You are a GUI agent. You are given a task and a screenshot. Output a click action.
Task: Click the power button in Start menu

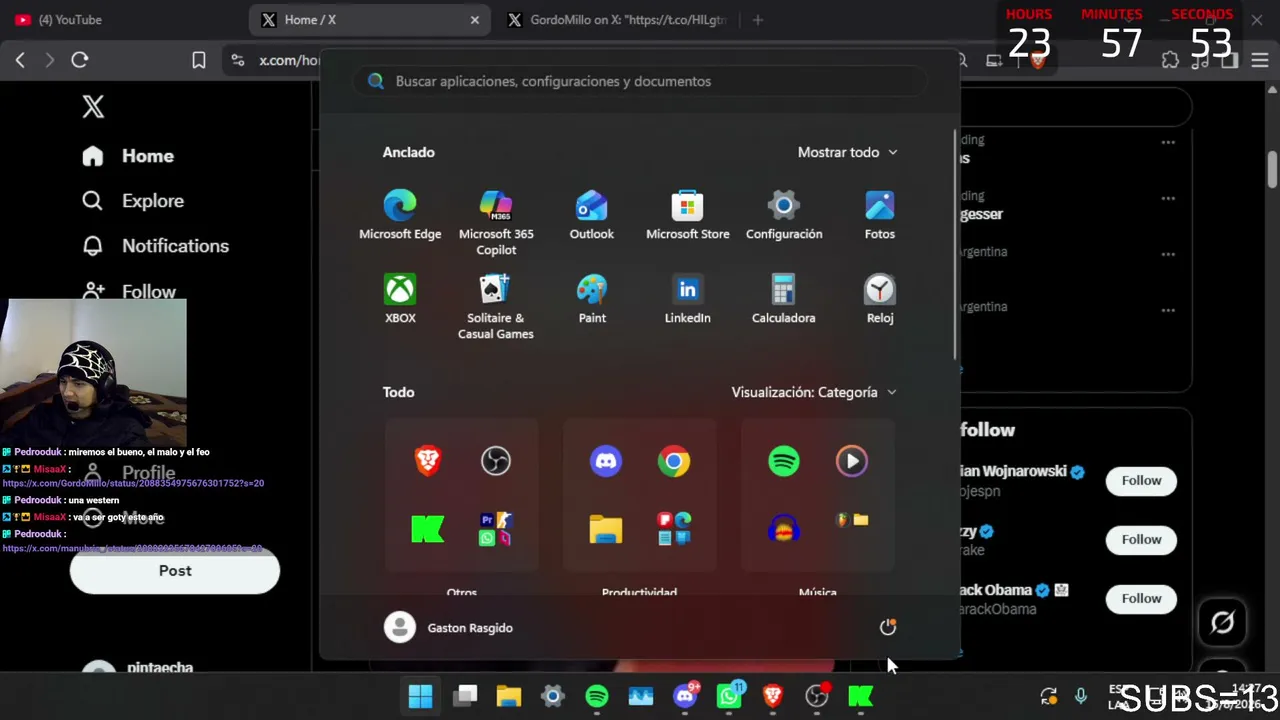(888, 627)
